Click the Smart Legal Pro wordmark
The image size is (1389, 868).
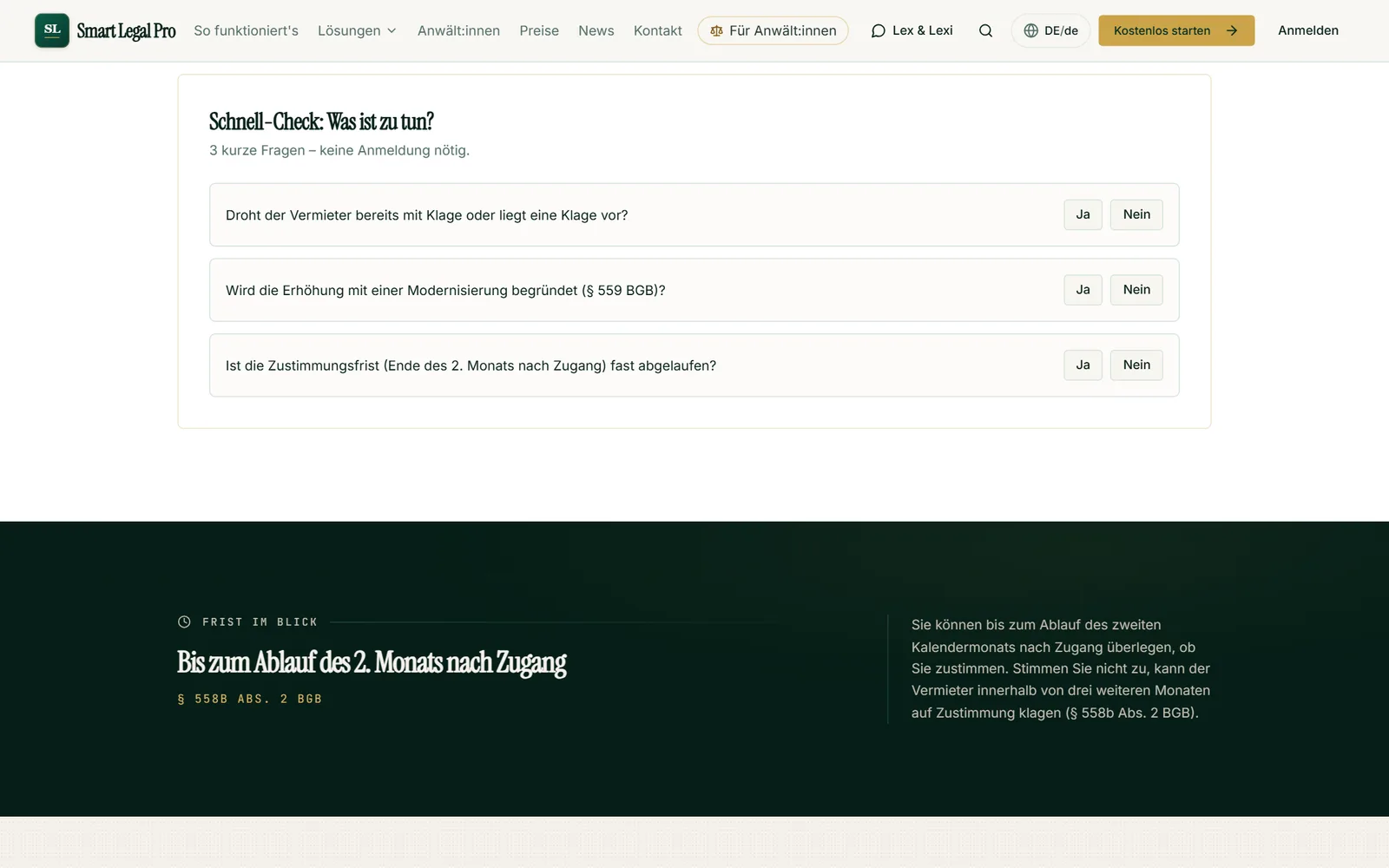point(126,30)
